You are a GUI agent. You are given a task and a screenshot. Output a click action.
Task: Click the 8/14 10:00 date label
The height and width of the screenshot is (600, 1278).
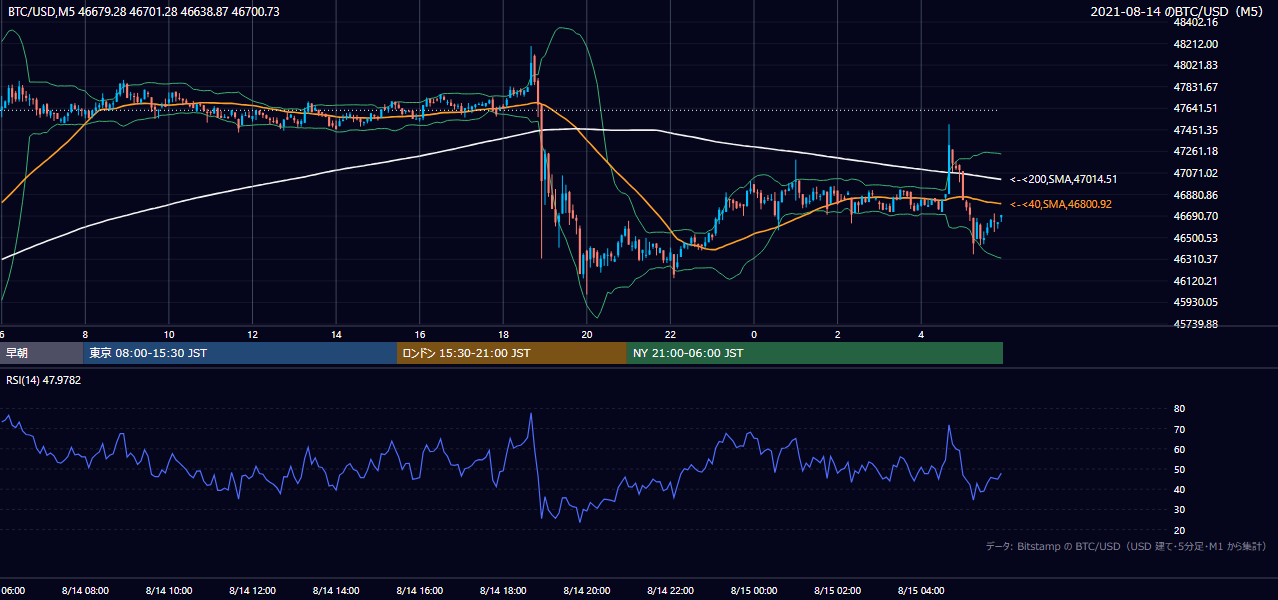click(x=169, y=591)
